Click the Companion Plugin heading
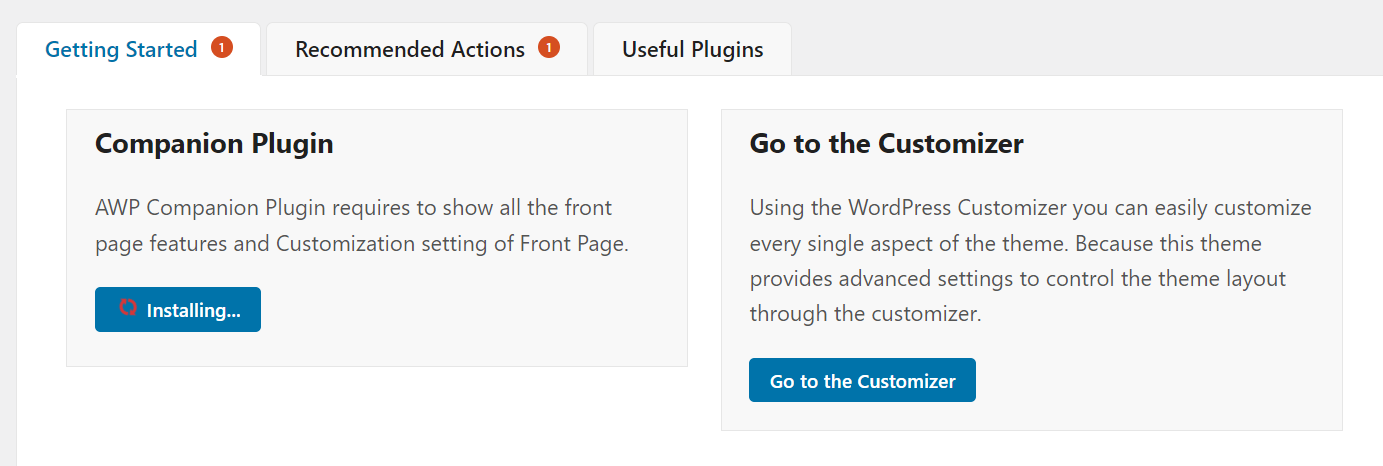Viewport: 1383px width, 466px height. (x=214, y=144)
